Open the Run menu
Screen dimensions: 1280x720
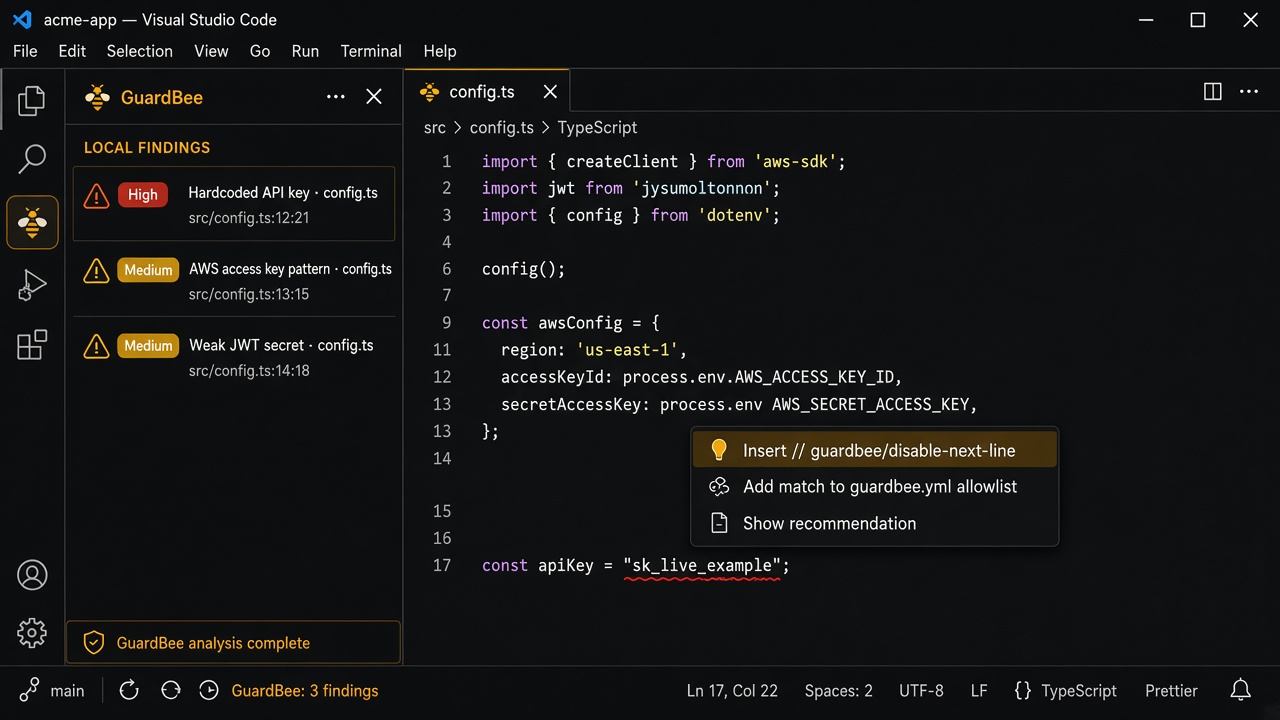[x=305, y=51]
